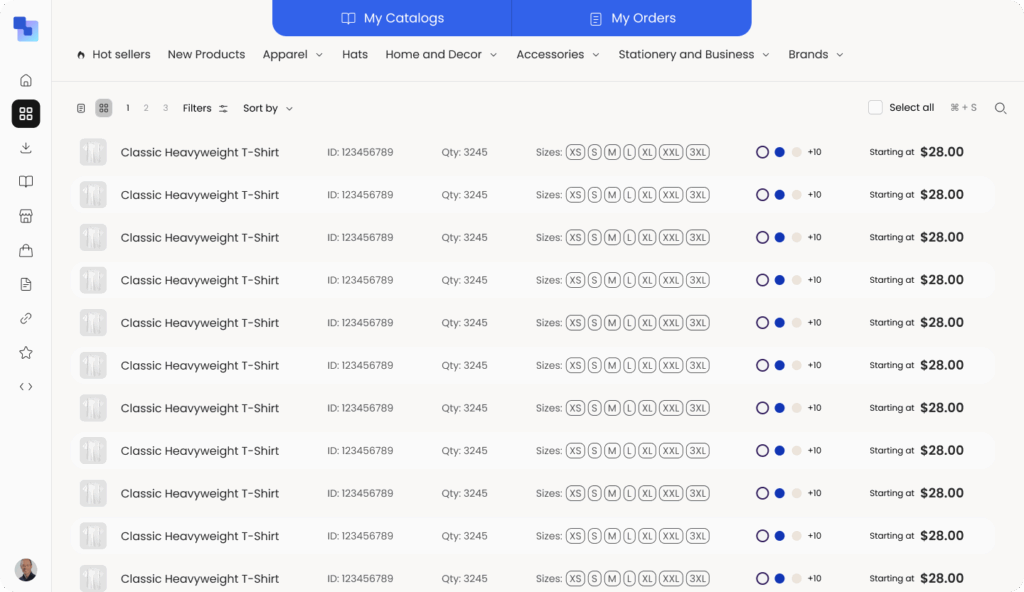This screenshot has width=1024, height=592.
Task: Open the link chain sidebar icon
Action: pyautogui.click(x=26, y=318)
